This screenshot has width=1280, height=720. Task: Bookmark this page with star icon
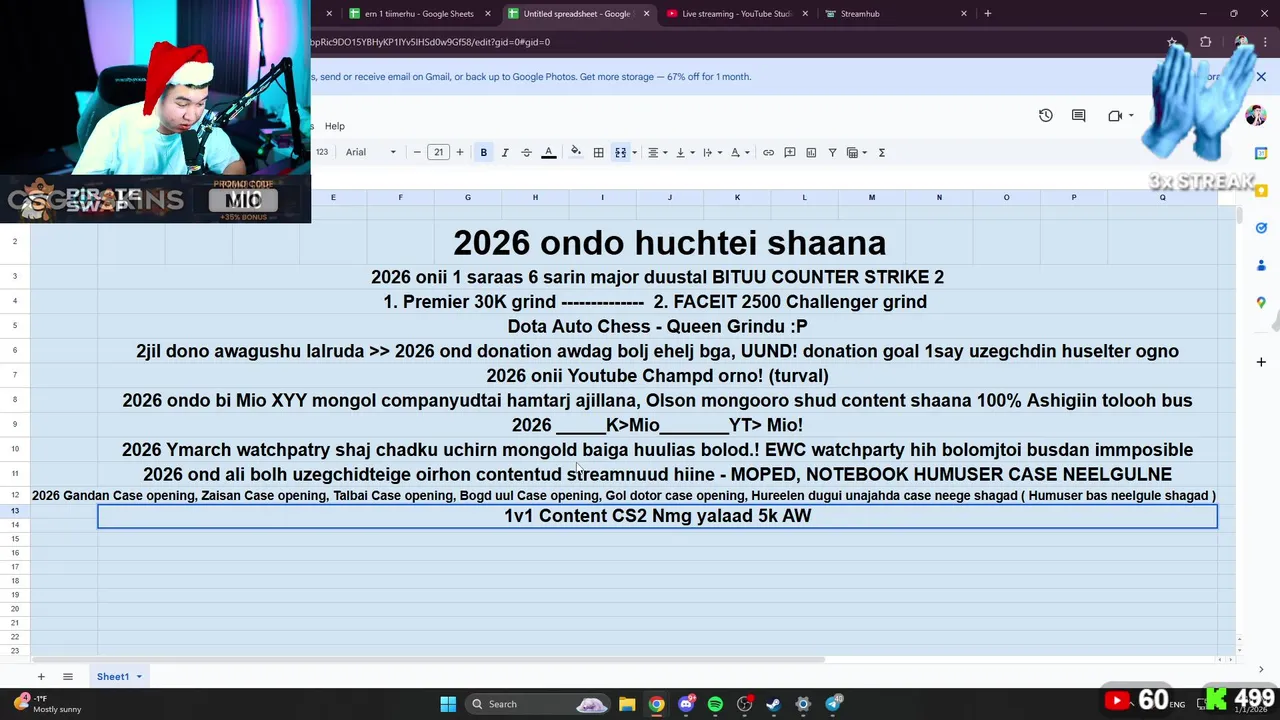pyautogui.click(x=1172, y=42)
